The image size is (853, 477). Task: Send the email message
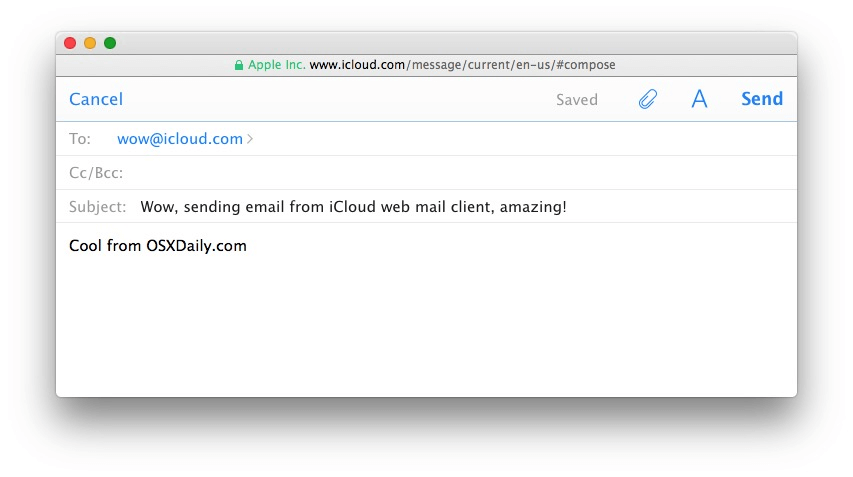[761, 99]
